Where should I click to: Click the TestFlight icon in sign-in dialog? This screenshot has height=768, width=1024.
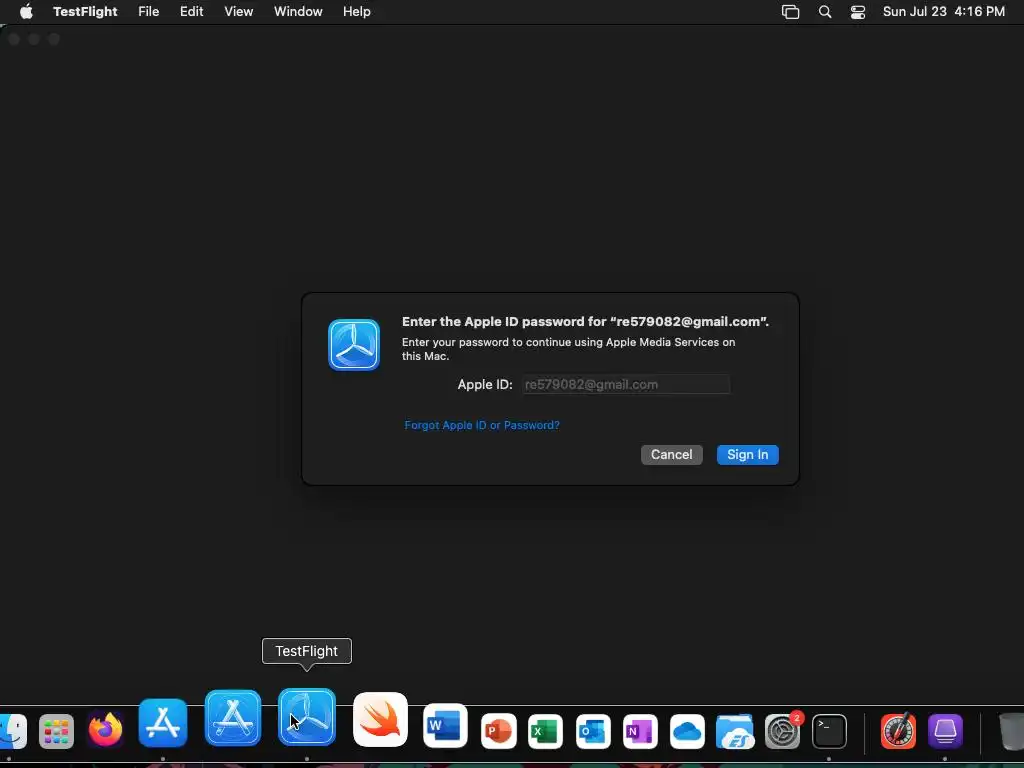pos(354,345)
